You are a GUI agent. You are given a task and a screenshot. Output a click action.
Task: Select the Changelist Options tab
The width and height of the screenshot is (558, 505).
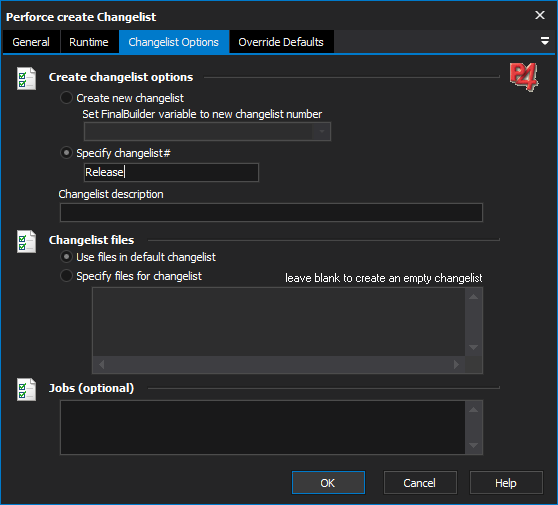[174, 42]
